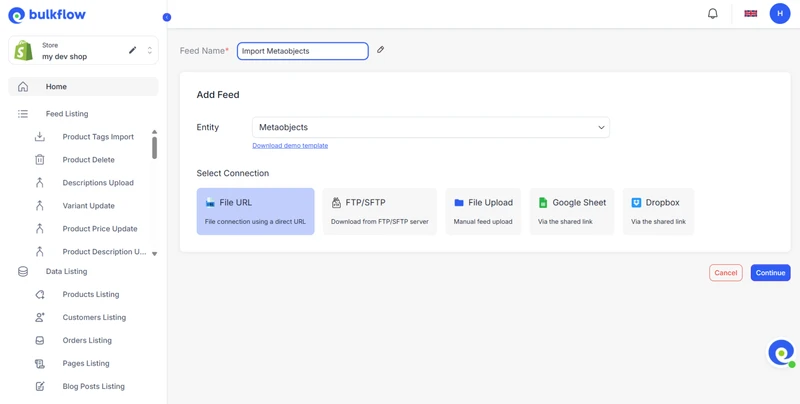Select File URL connection

pyautogui.click(x=255, y=211)
